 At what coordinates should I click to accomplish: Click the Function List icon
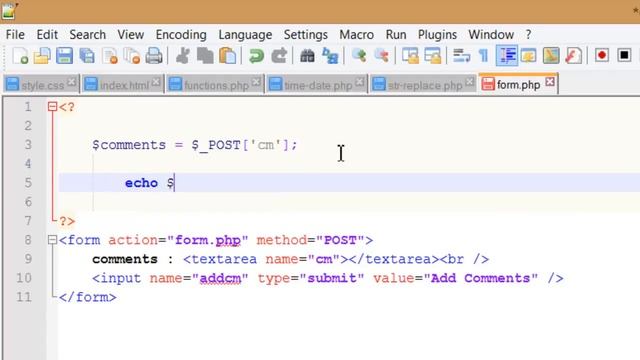[573, 56]
